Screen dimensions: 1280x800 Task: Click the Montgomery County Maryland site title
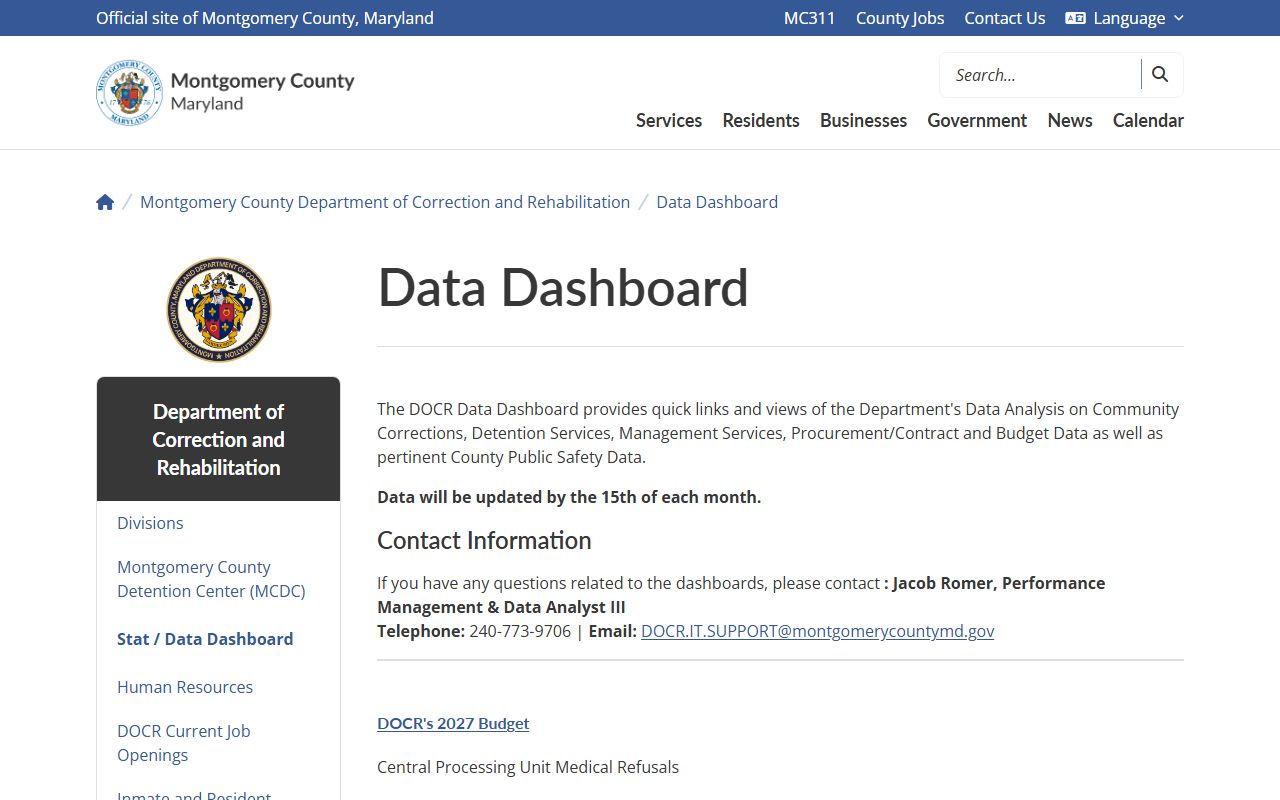coord(262,91)
